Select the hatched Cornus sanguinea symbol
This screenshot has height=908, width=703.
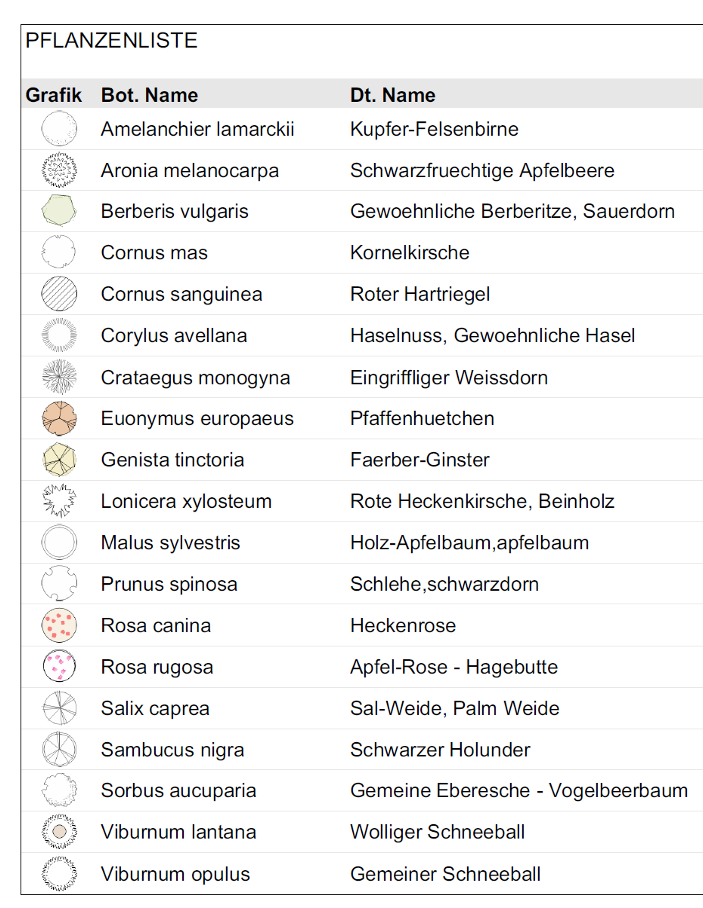click(x=59, y=294)
